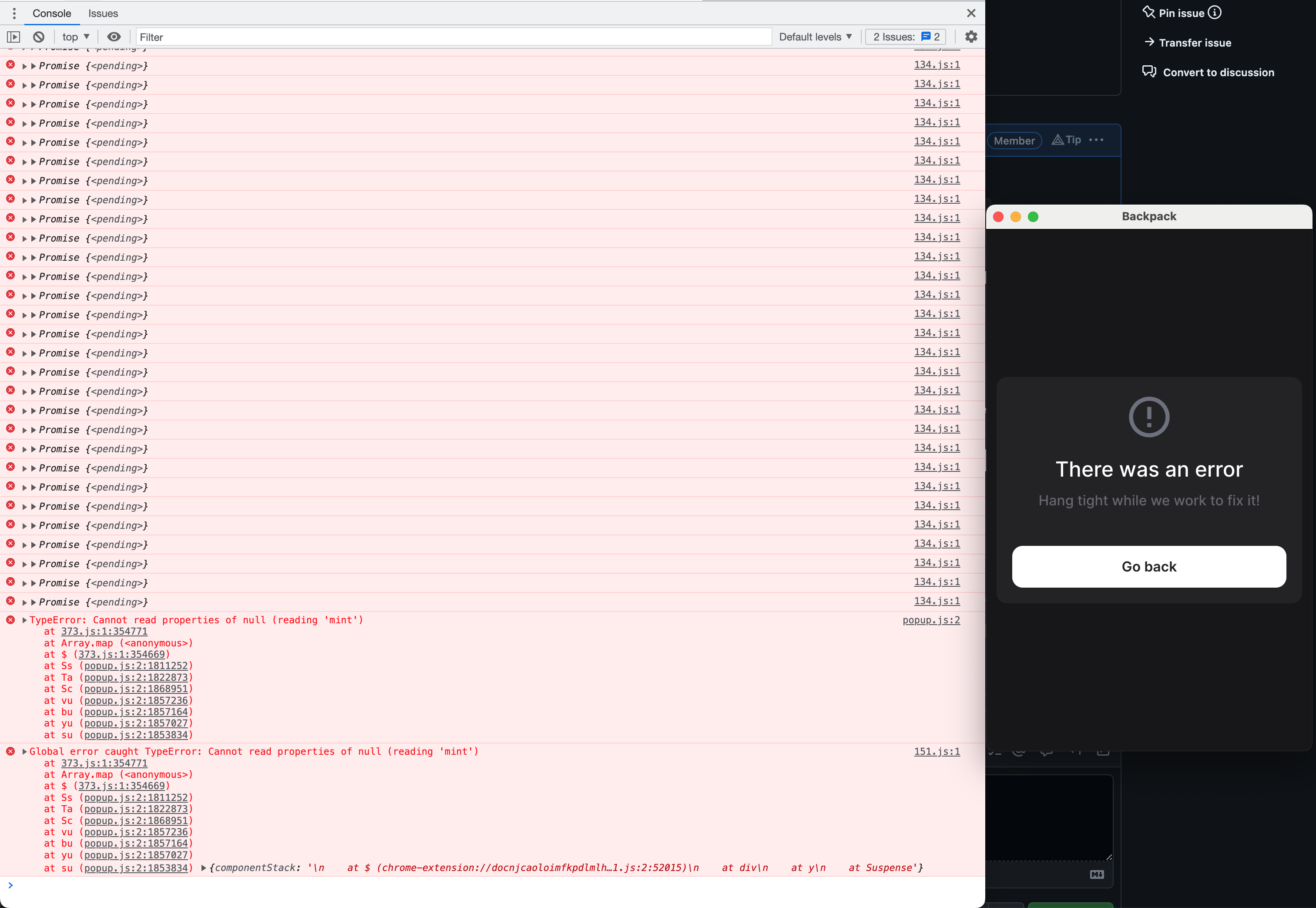Open the DevTools kebab menu

[13, 13]
